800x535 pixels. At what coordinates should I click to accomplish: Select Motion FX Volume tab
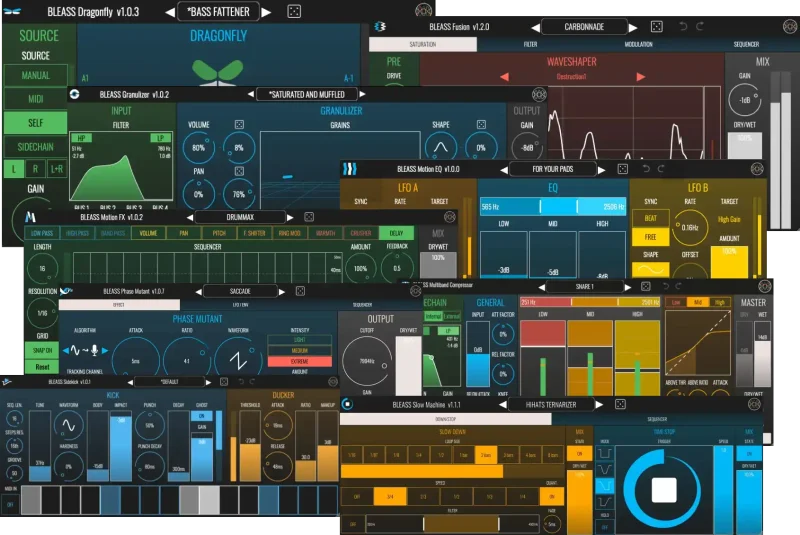[x=148, y=233]
